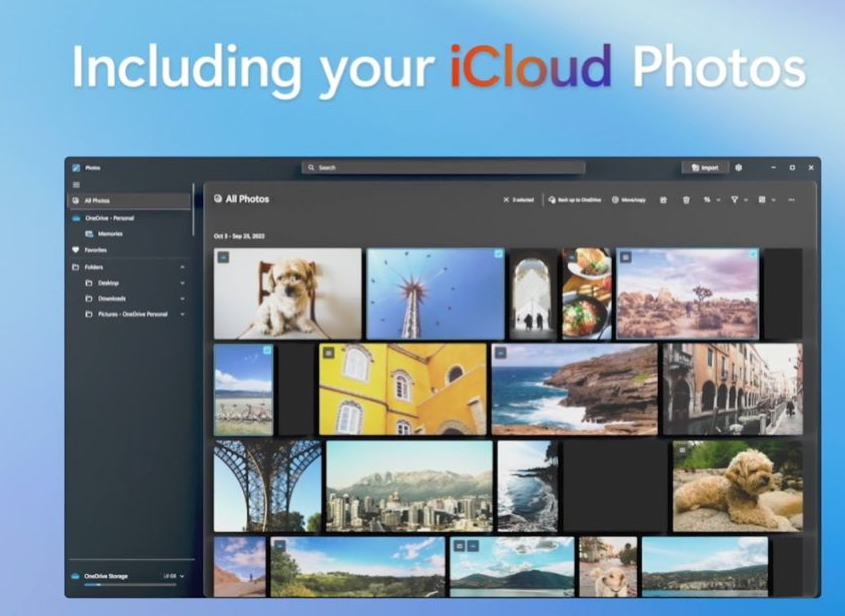Toggle checkbox on the beach bicycles photo
Screen dimensions: 845x616
coord(267,350)
